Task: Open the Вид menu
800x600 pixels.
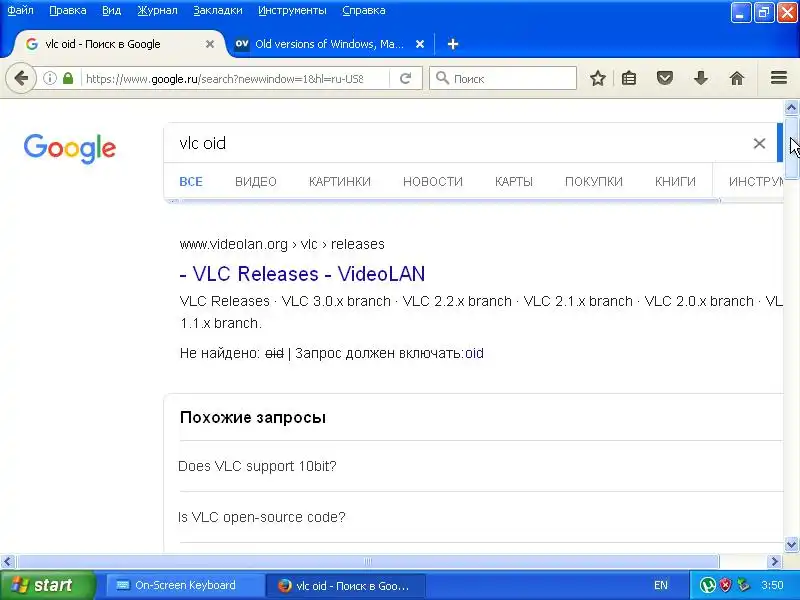Action: pos(111,10)
